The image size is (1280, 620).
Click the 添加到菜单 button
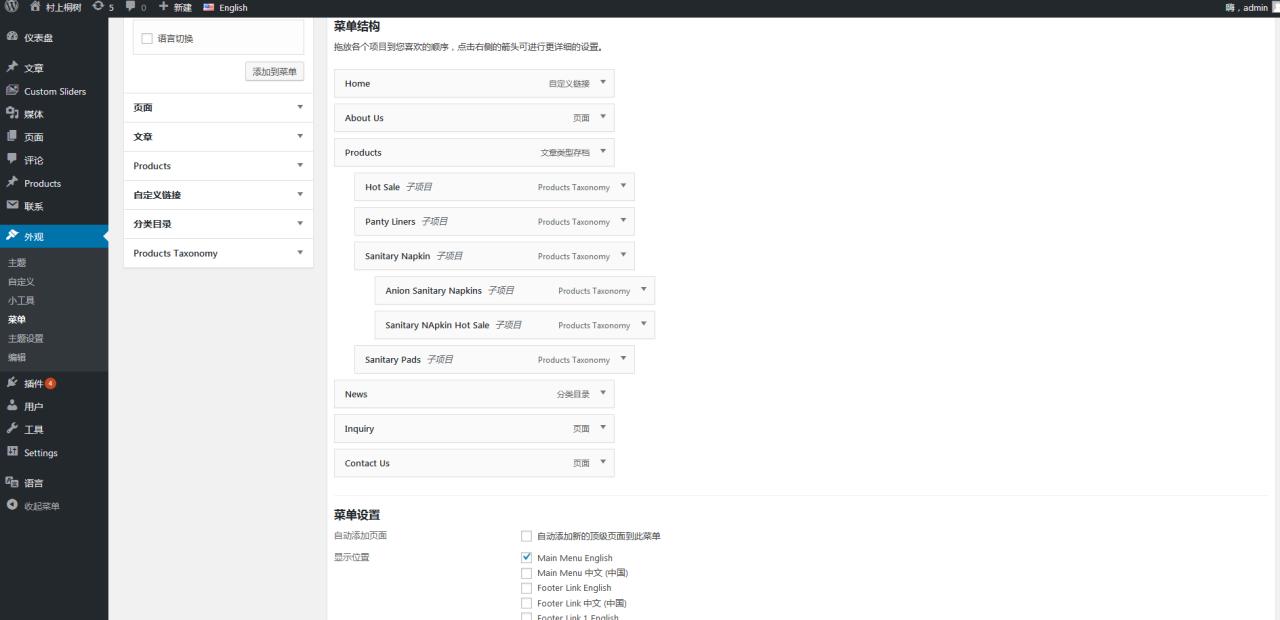tap(275, 72)
